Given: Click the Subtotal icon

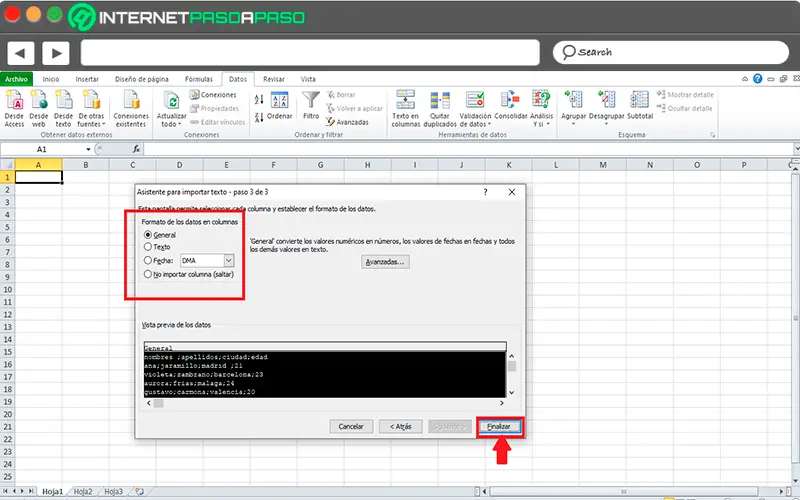Looking at the screenshot, I should point(640,106).
